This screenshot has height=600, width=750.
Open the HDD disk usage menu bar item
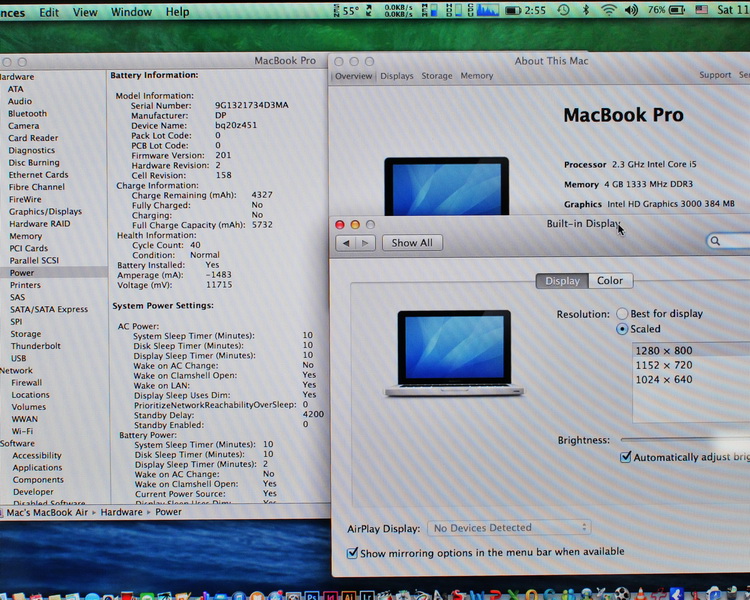(x=453, y=10)
